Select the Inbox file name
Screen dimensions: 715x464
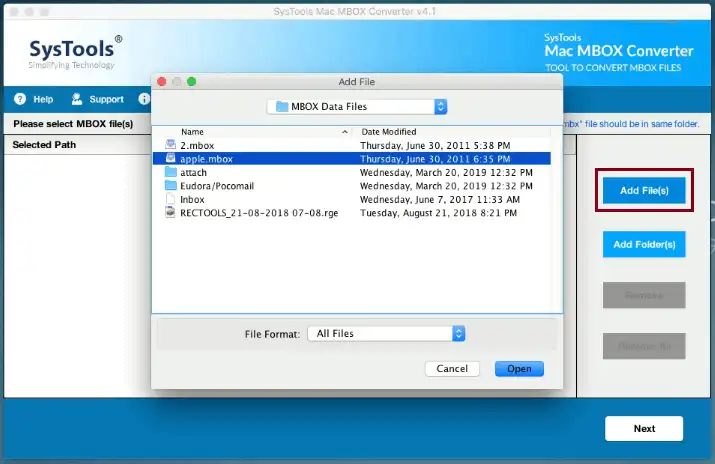[x=192, y=200]
